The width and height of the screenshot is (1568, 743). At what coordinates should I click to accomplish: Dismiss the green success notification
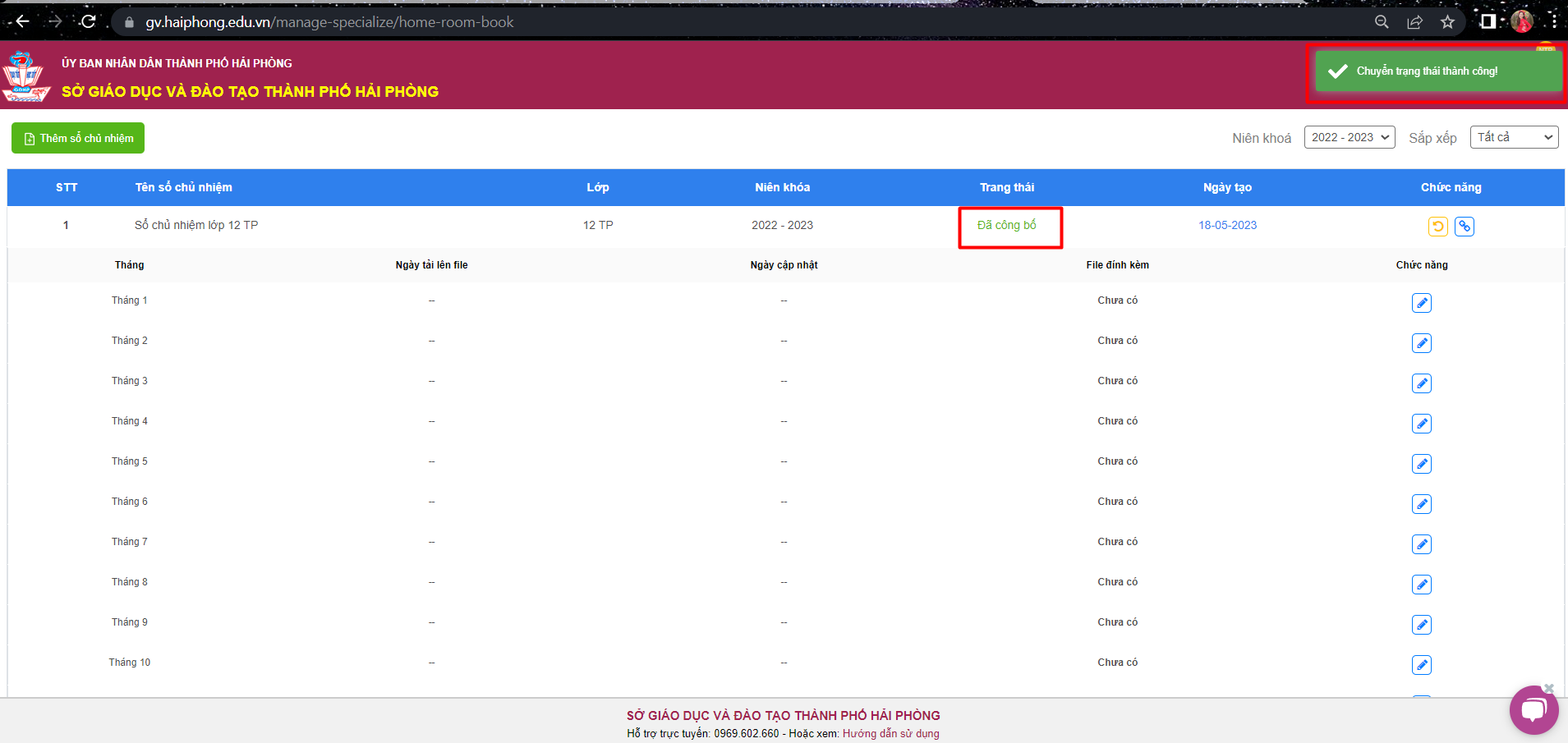[x=1437, y=71]
